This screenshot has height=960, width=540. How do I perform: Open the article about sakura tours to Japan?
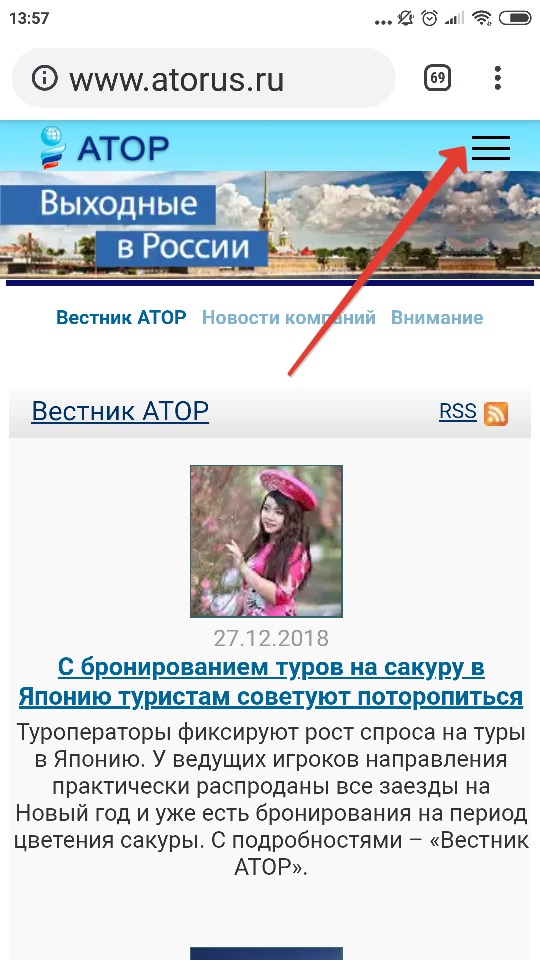click(271, 682)
